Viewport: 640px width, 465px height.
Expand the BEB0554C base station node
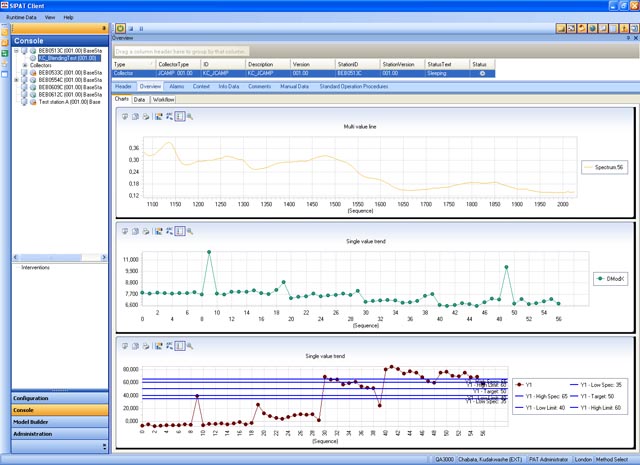coord(17,80)
